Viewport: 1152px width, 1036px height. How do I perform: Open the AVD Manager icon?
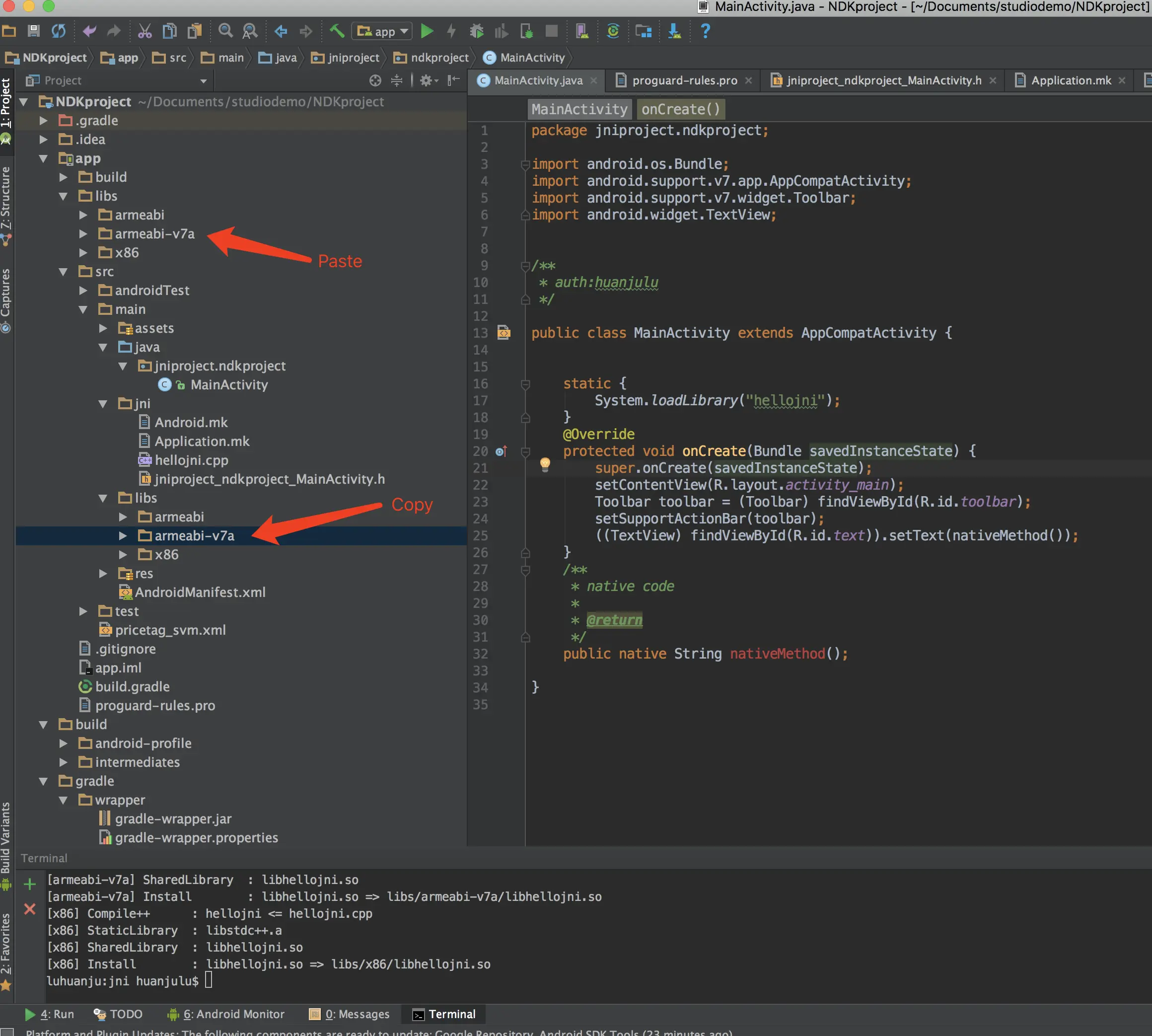pos(581,31)
